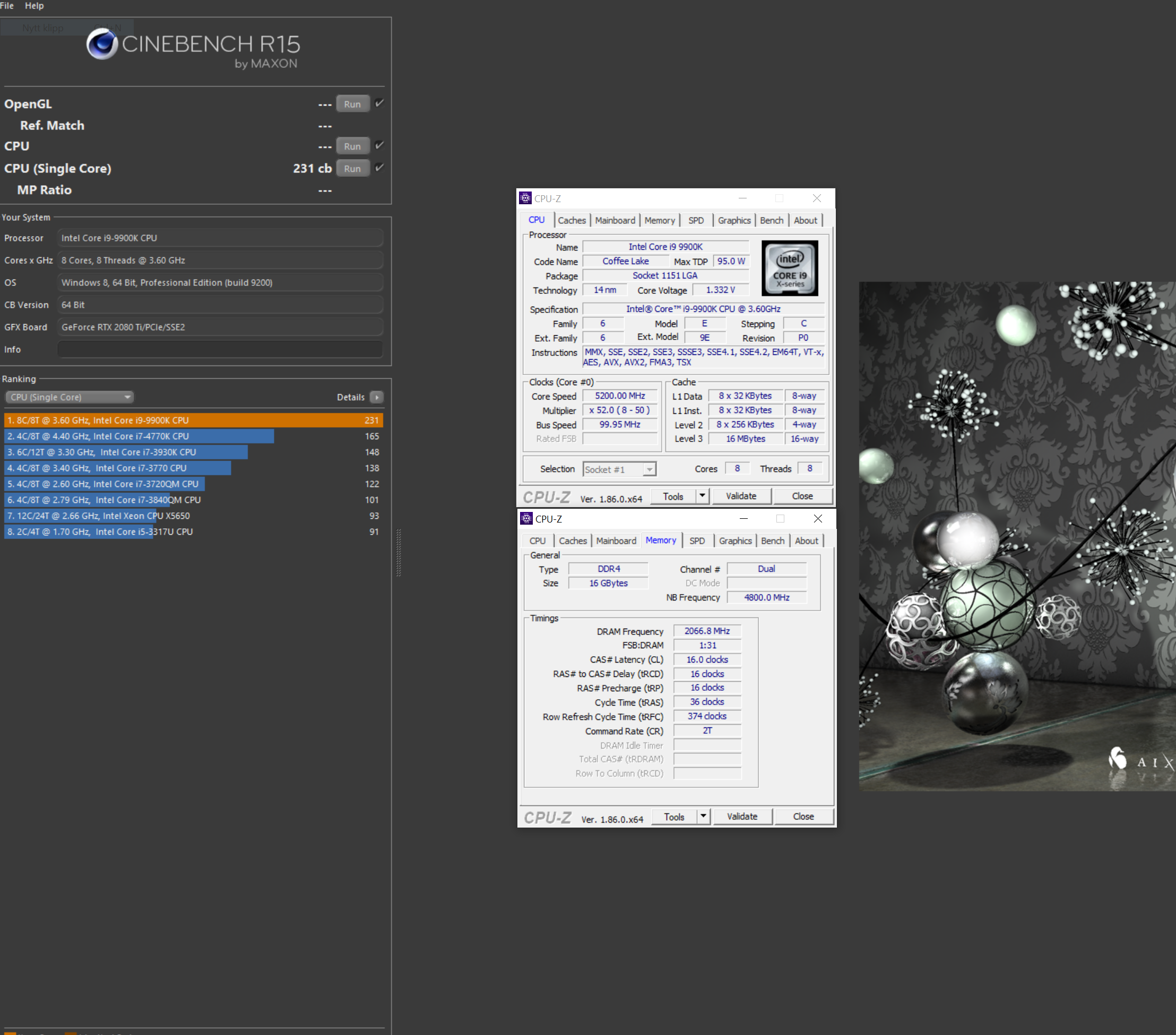Select ranking row Intel Core i7-3840QM CPU

click(x=193, y=500)
